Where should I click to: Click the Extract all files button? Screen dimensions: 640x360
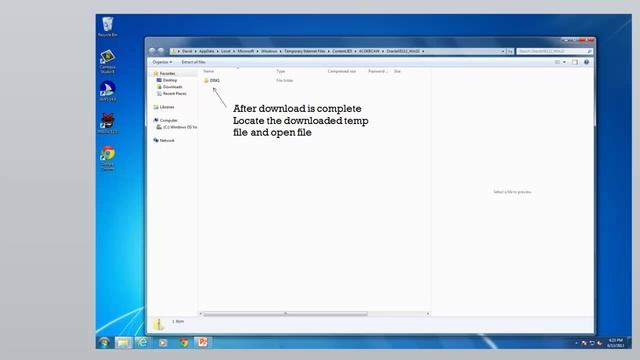click(x=193, y=62)
